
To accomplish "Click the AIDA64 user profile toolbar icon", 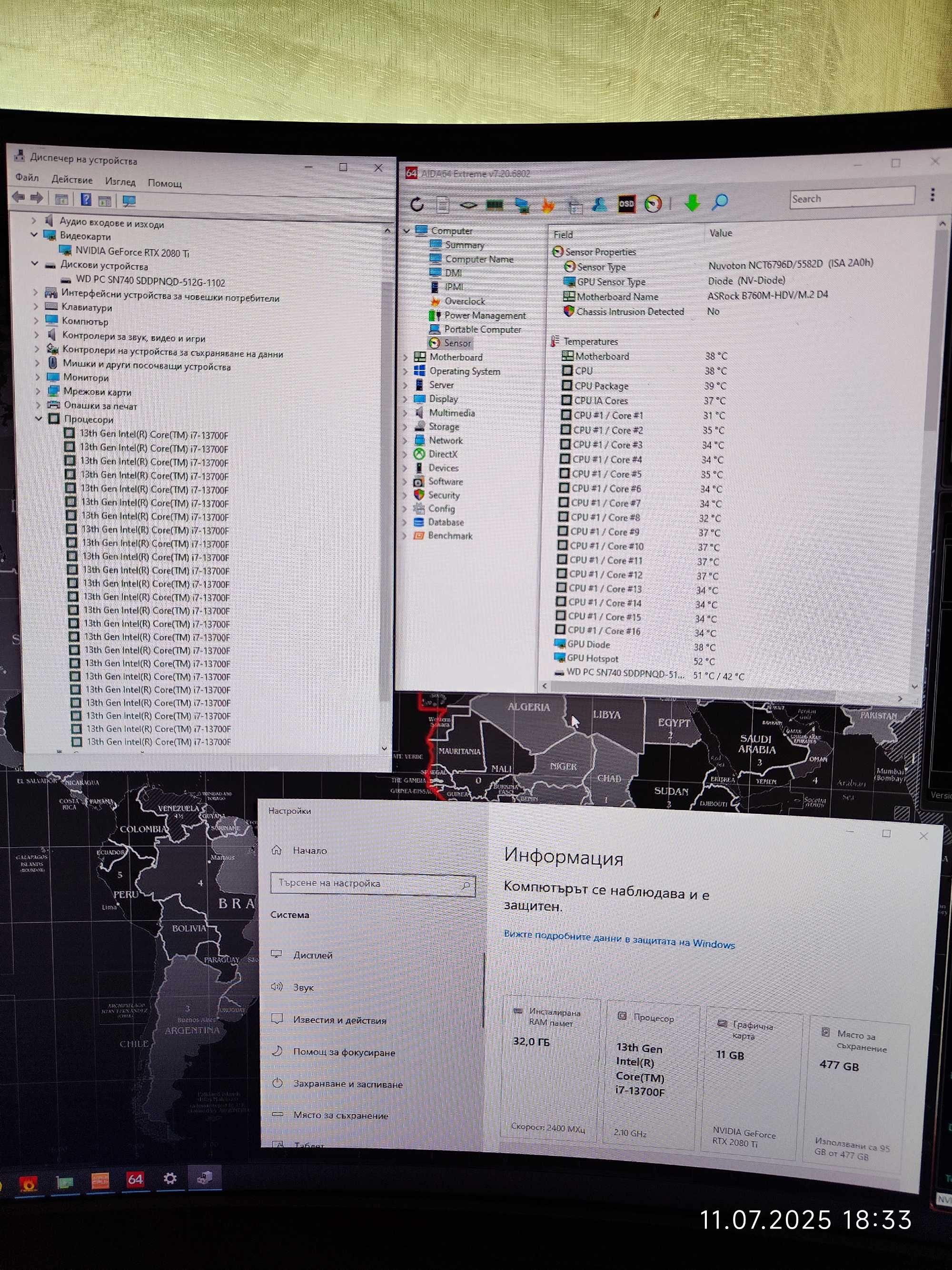I will click(x=600, y=204).
